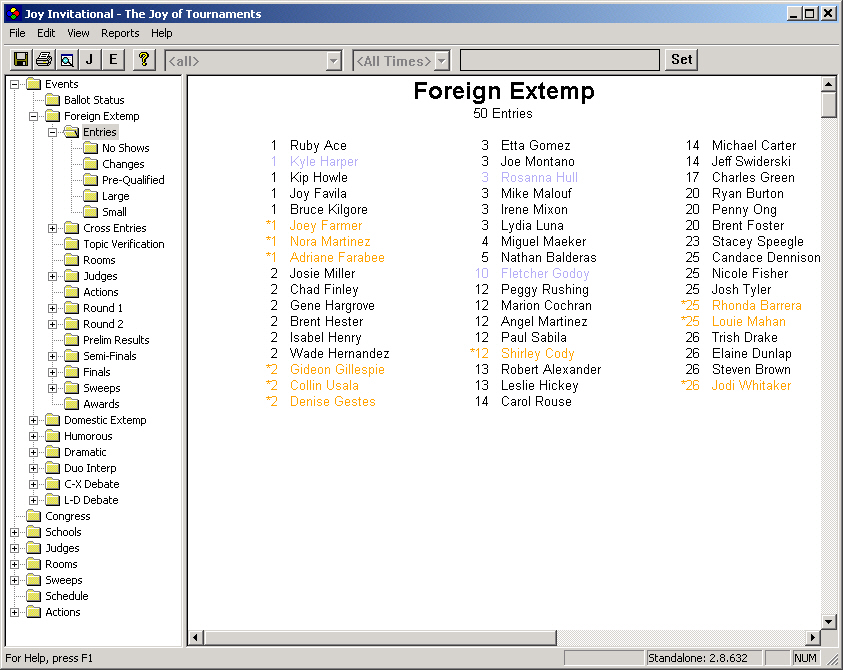The width and height of the screenshot is (843, 670).
Task: Click the down arrow of the vertical scrollbar
Action: tap(828, 620)
